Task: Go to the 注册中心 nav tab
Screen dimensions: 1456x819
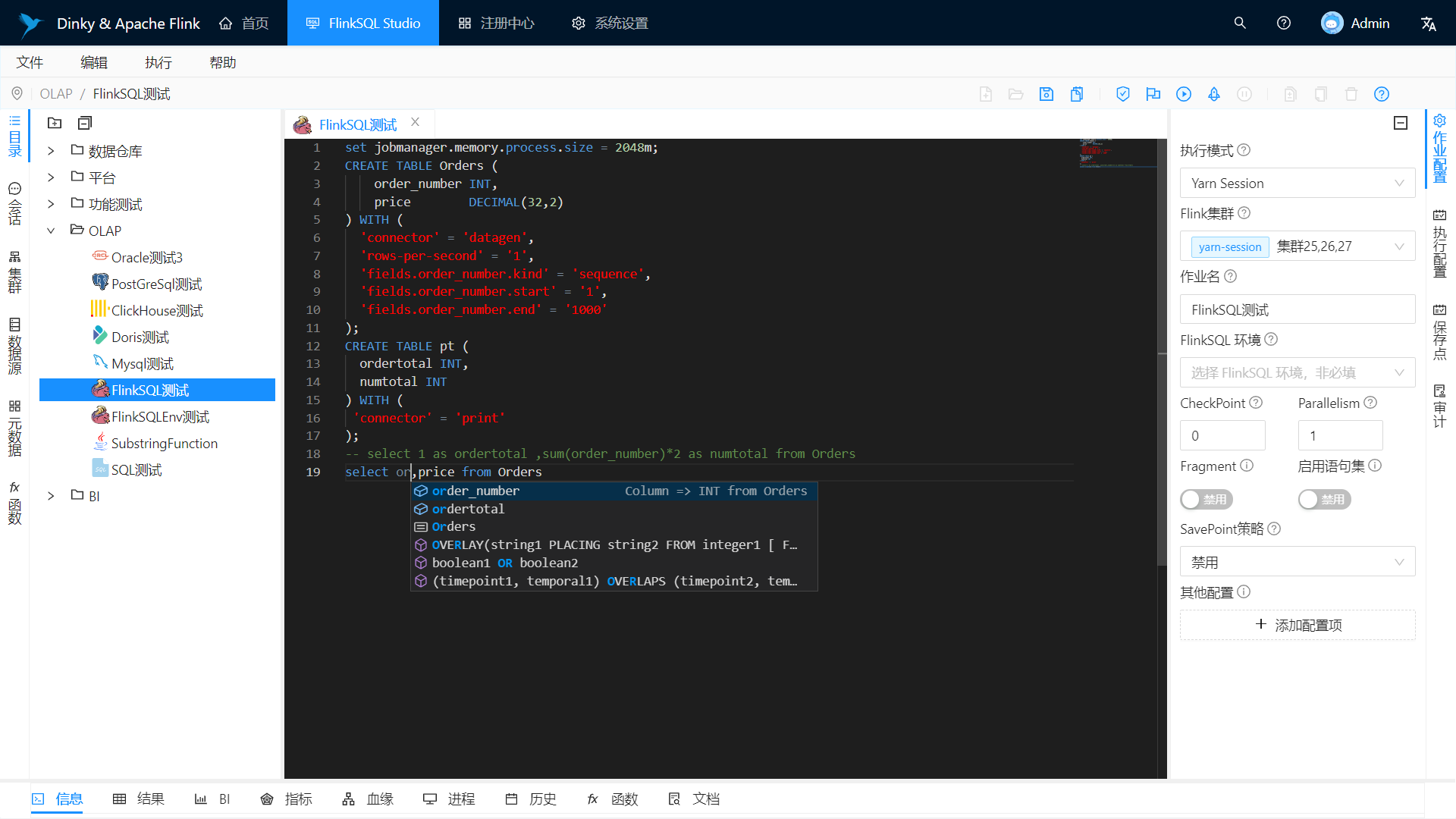Action: coord(496,23)
